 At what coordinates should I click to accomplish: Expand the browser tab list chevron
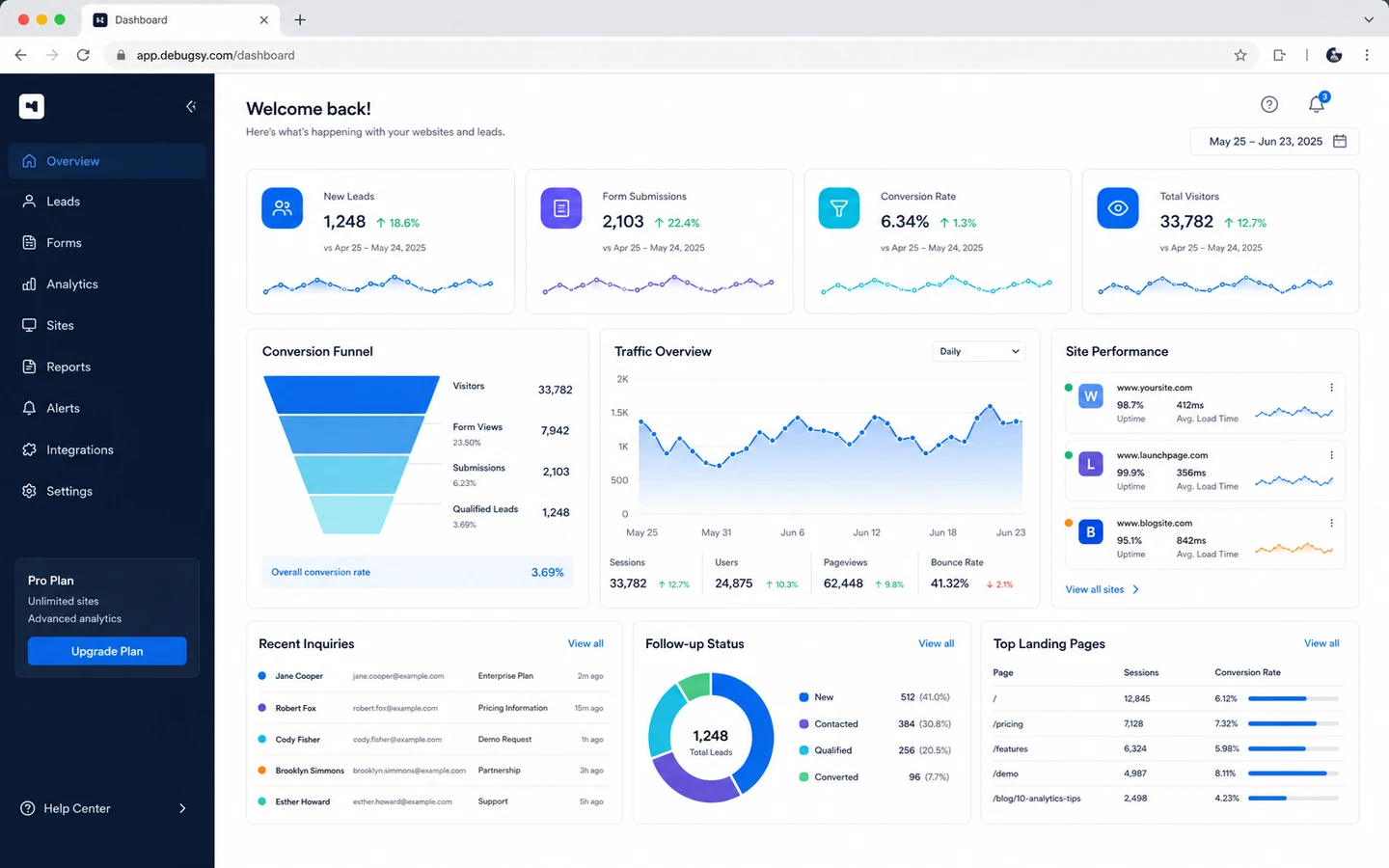click(x=1368, y=19)
